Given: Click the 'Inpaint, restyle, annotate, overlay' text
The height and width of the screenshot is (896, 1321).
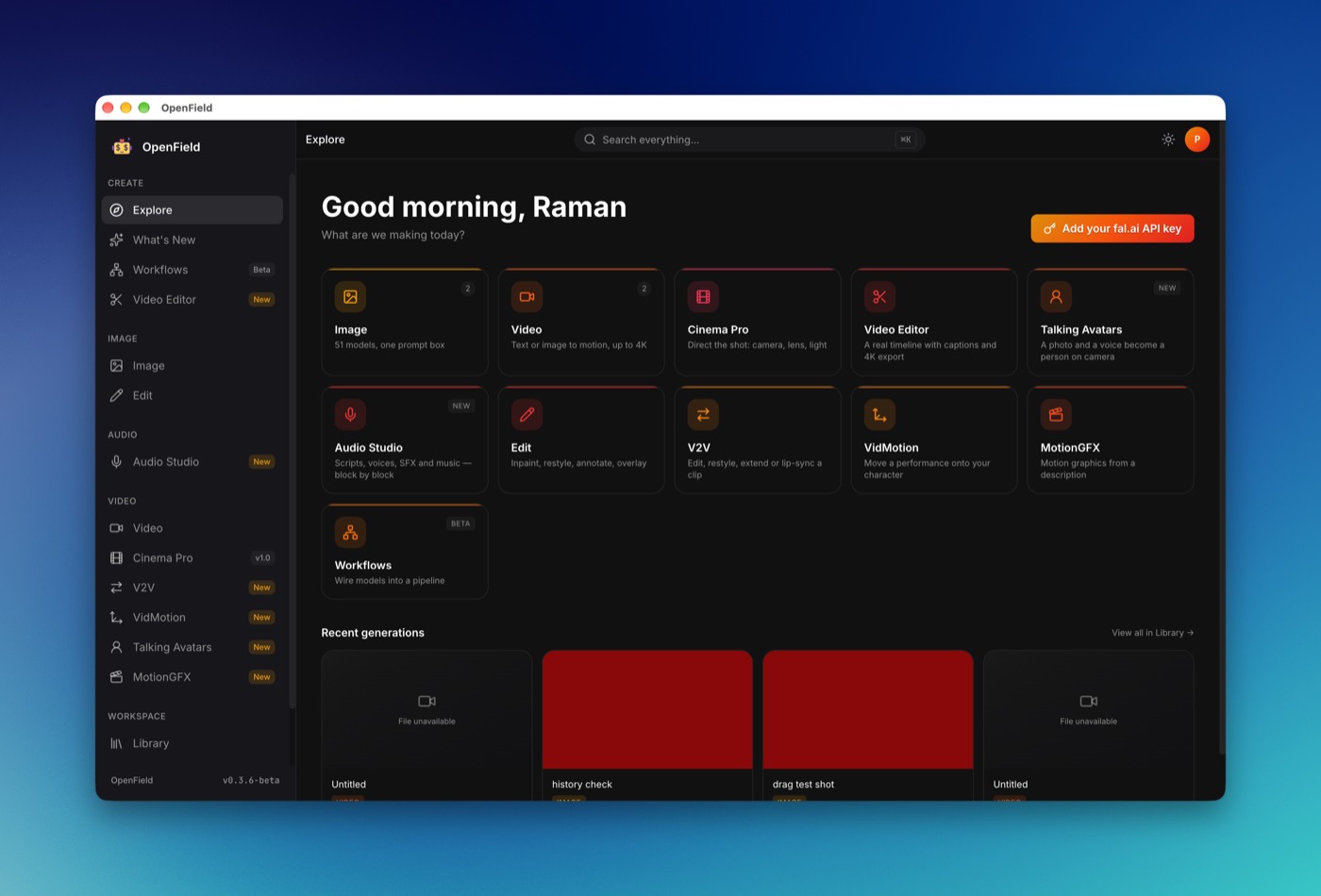Looking at the screenshot, I should tap(578, 463).
